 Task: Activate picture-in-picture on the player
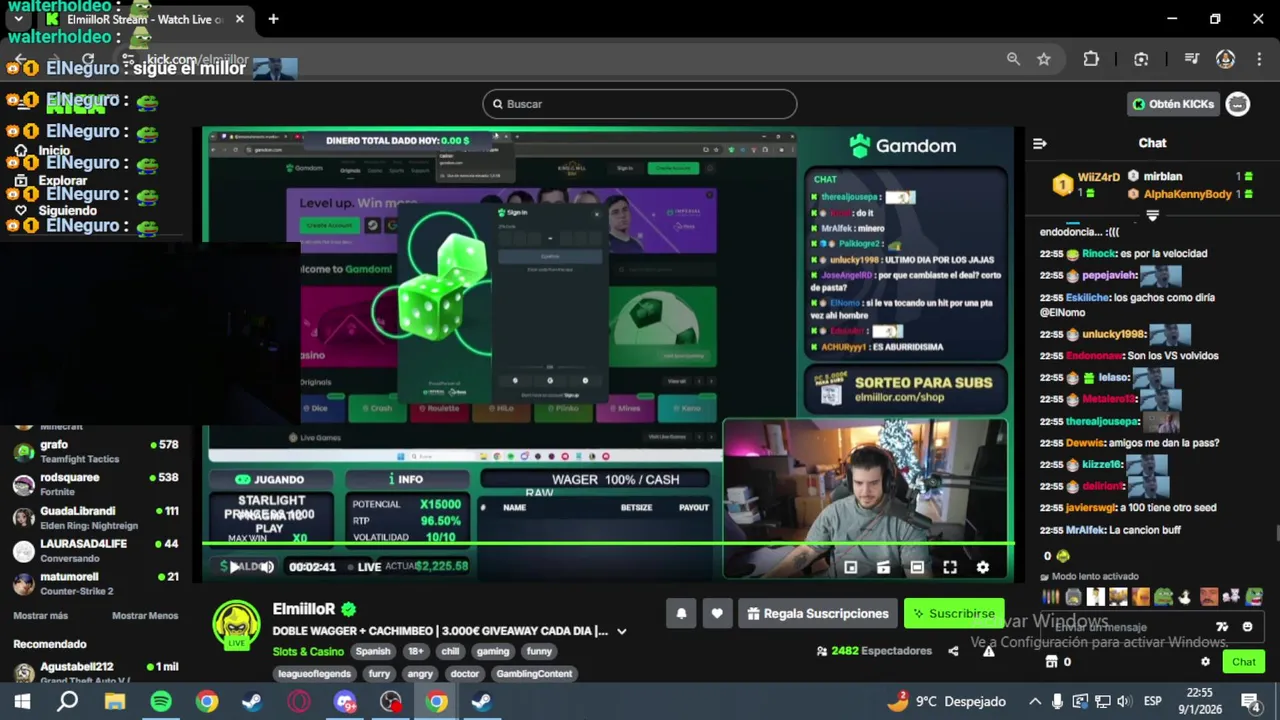(x=850, y=567)
